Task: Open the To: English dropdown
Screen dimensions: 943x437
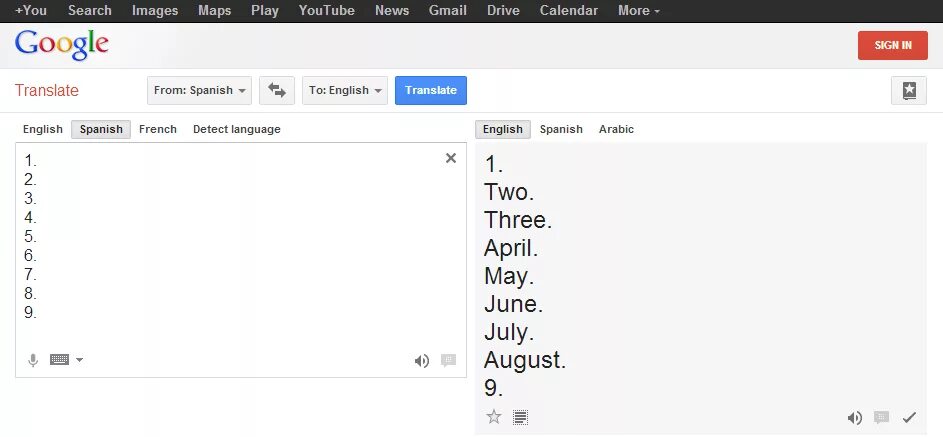Action: click(345, 90)
